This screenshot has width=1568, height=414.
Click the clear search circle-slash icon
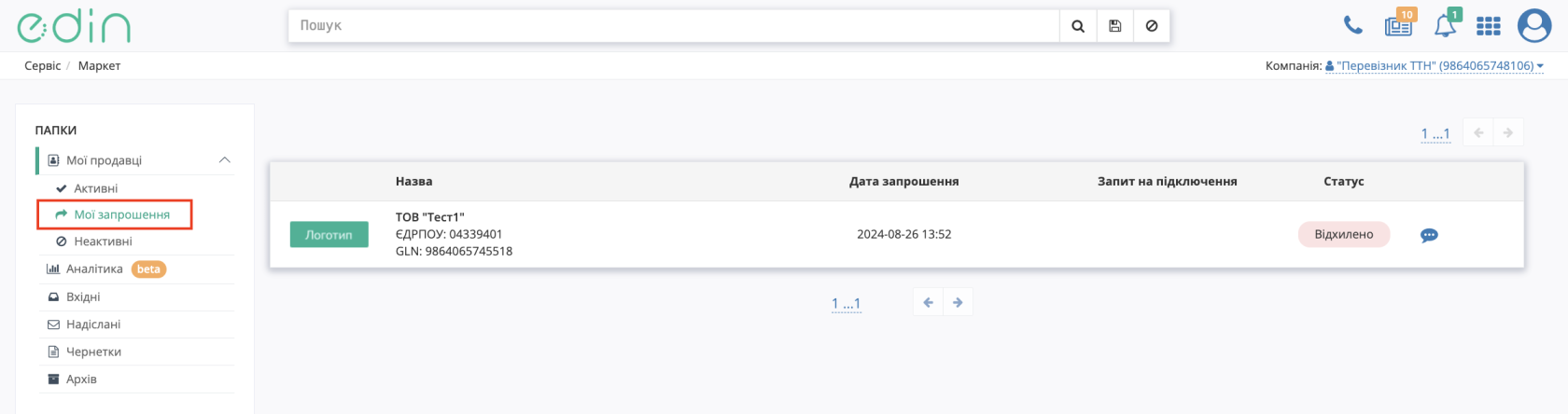(x=1152, y=26)
